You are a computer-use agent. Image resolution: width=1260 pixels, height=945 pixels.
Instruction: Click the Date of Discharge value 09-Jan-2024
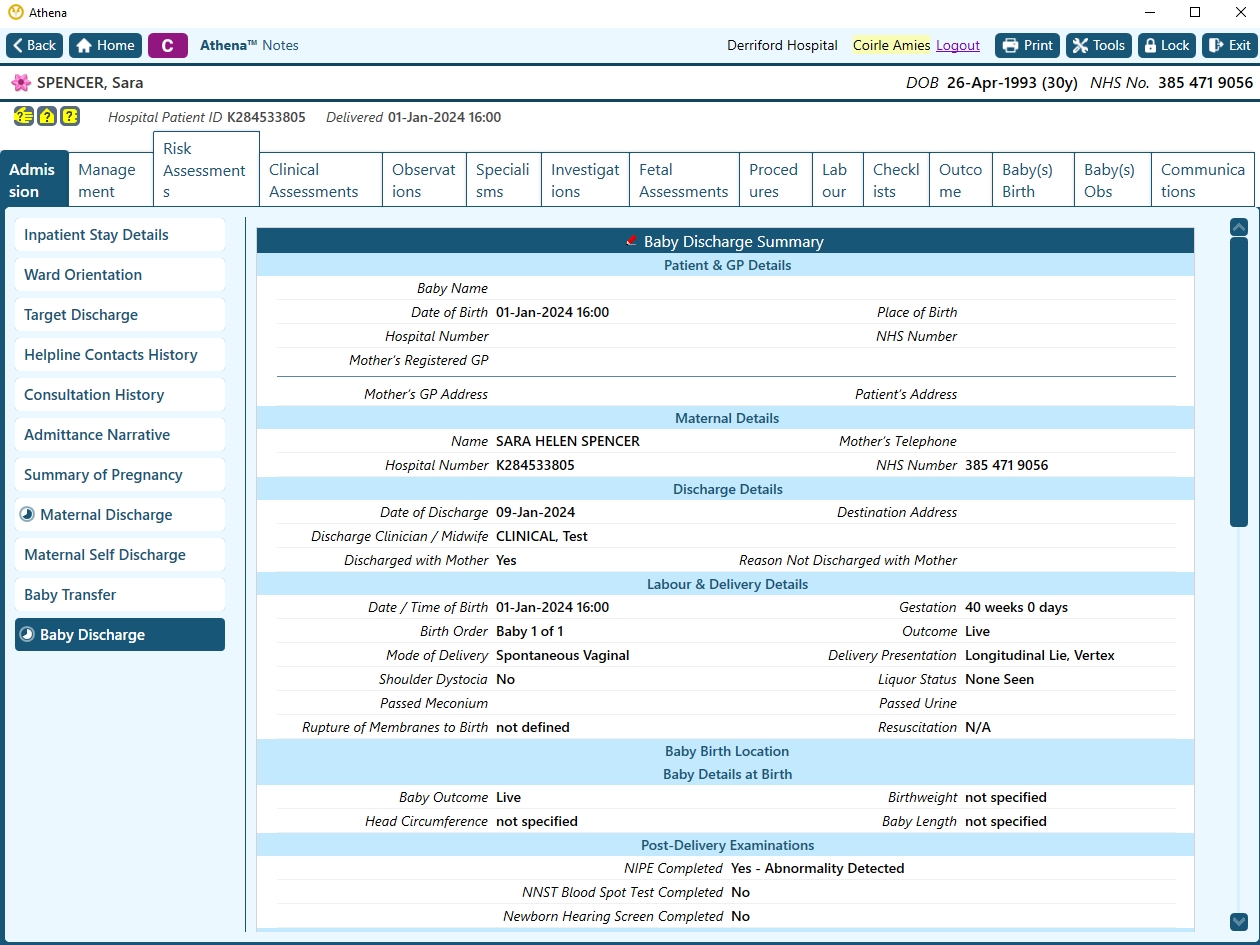pyautogui.click(x=536, y=512)
